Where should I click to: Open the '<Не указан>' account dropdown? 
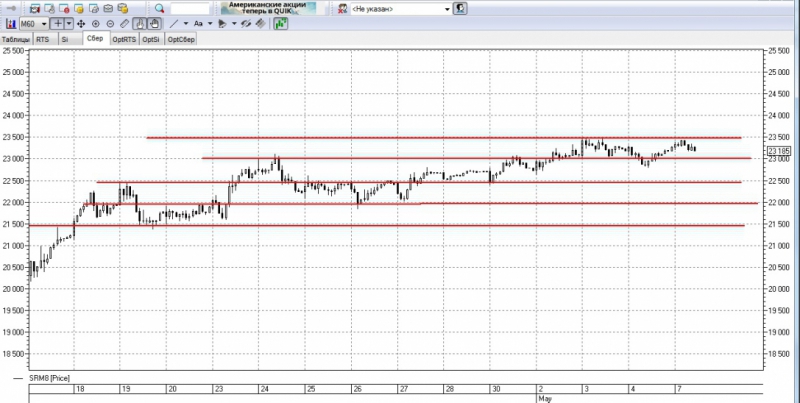pyautogui.click(x=401, y=9)
